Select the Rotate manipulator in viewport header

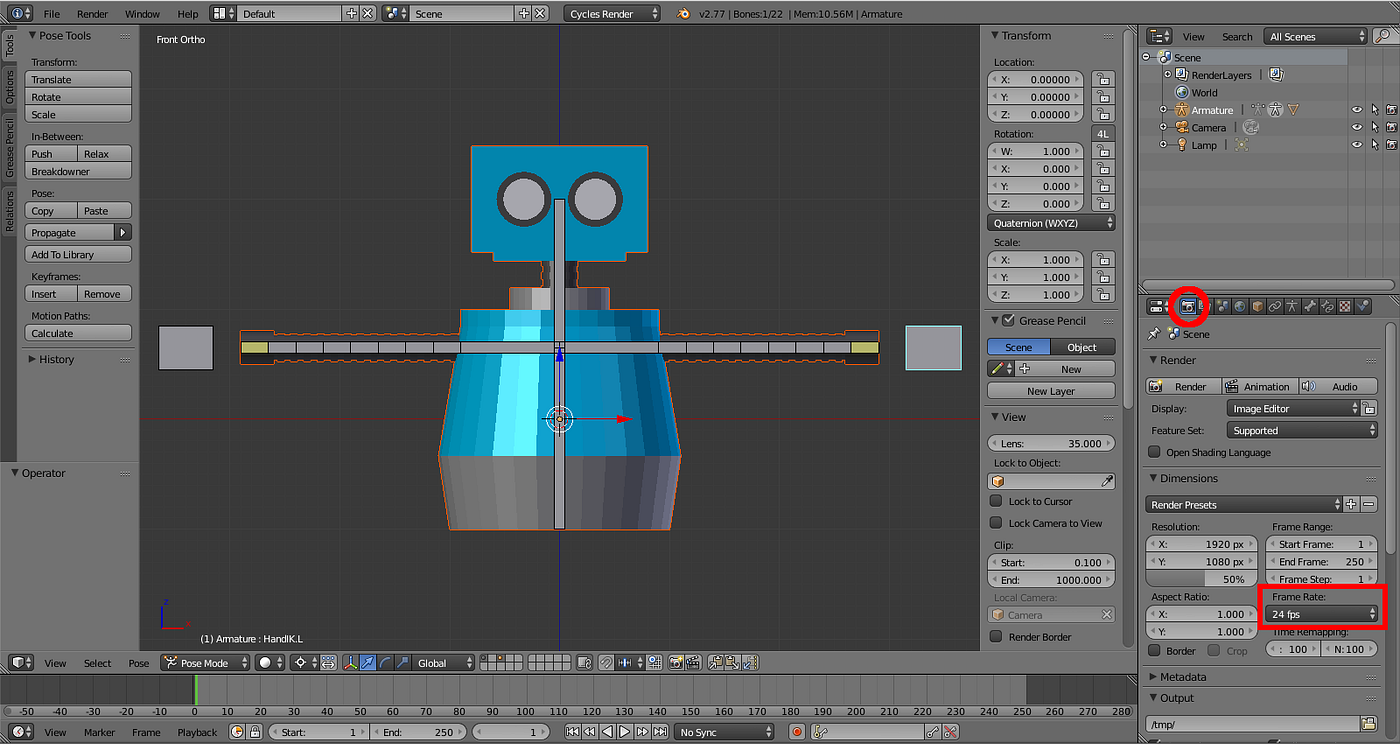point(386,662)
